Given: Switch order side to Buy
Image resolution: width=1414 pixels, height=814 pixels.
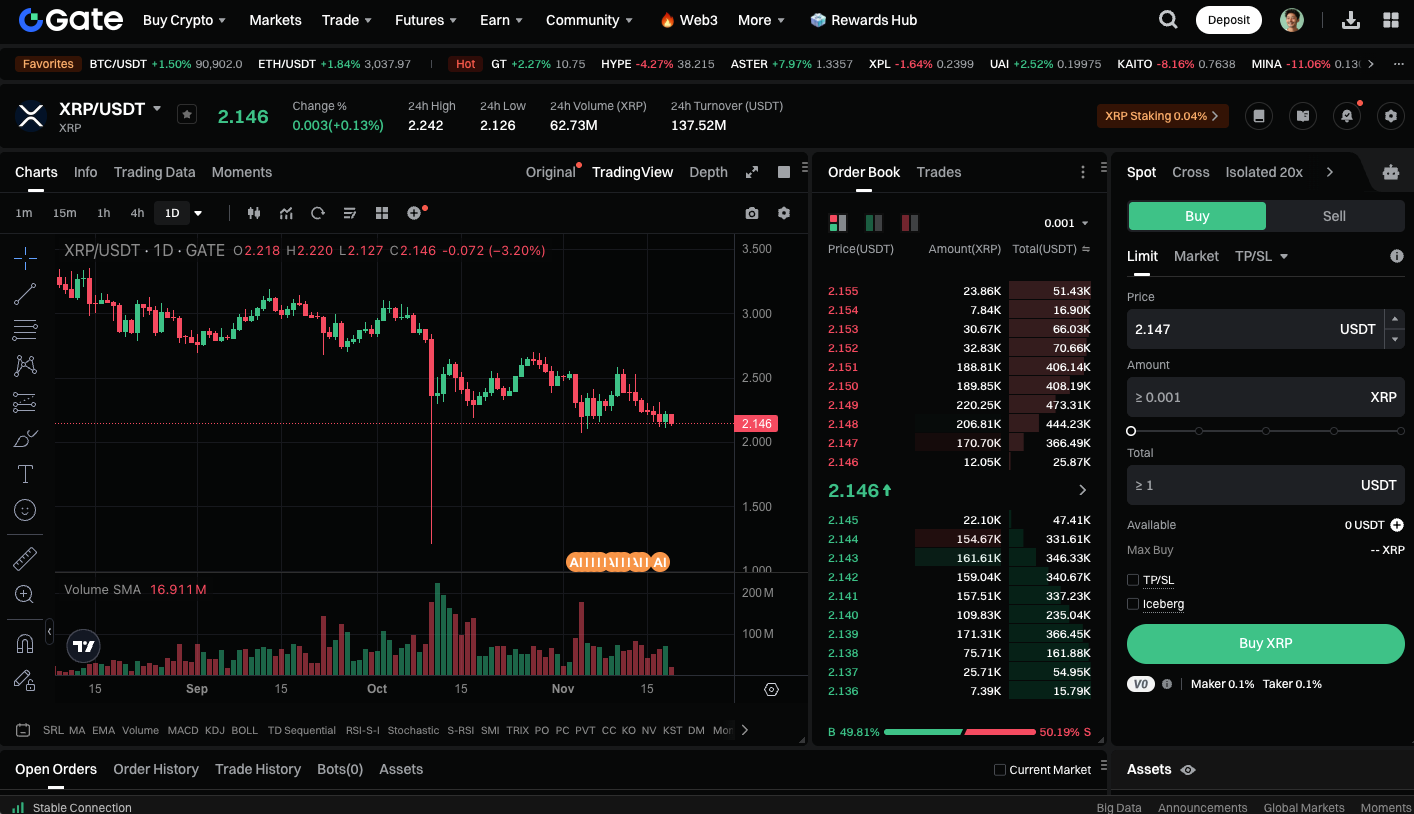Looking at the screenshot, I should click(1197, 216).
